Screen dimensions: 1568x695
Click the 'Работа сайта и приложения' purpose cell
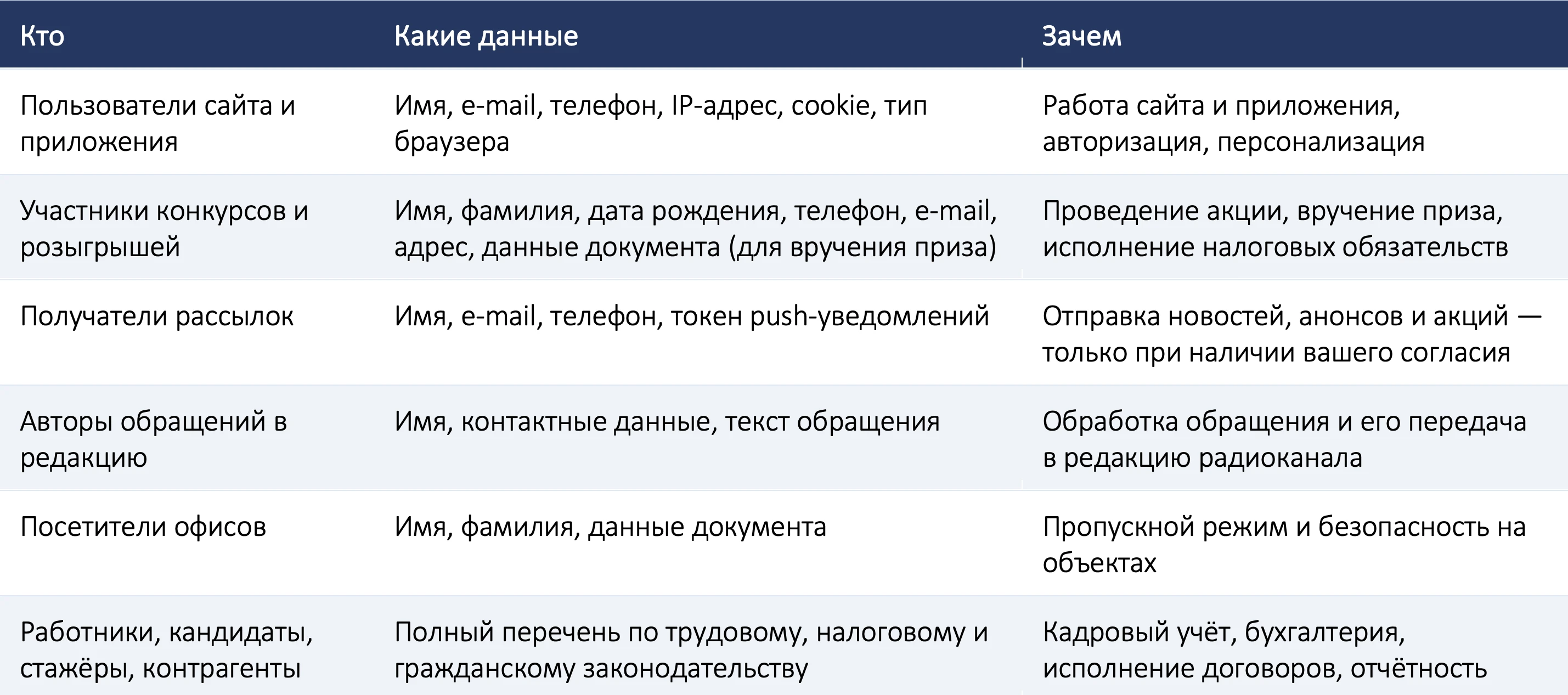tap(1295, 122)
